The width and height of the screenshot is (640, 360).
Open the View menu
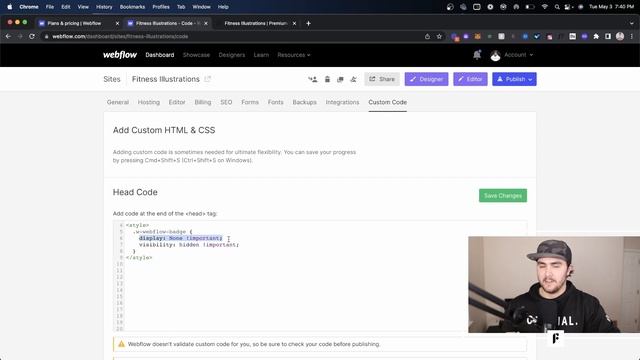click(x=83, y=7)
